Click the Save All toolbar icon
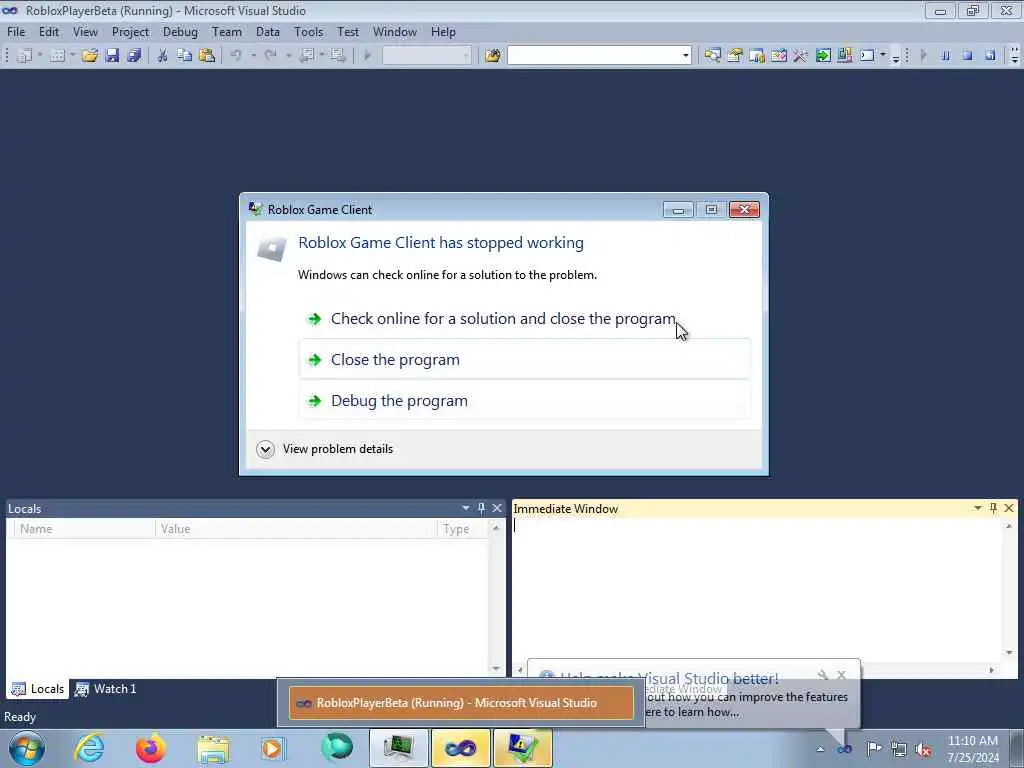 tap(135, 56)
